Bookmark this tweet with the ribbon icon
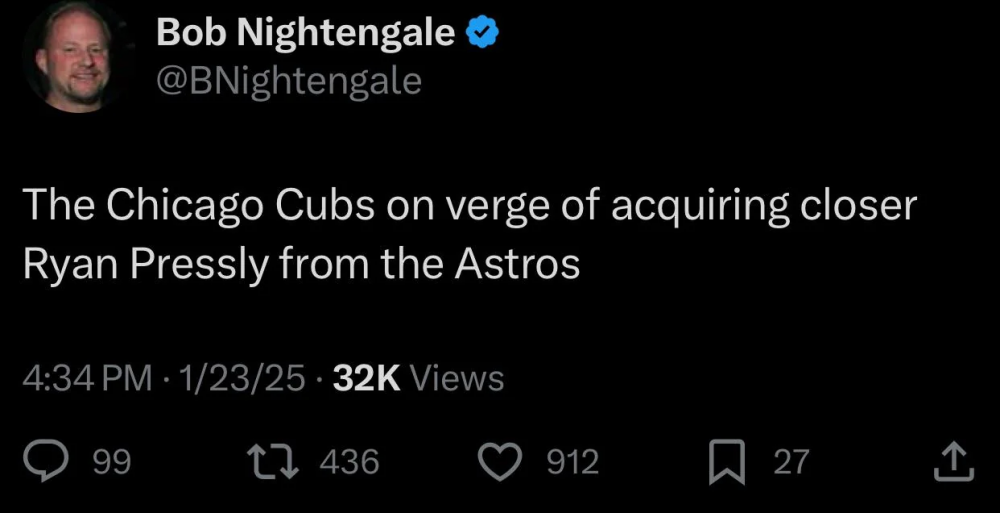The width and height of the screenshot is (1000, 513). pyautogui.click(x=725, y=461)
